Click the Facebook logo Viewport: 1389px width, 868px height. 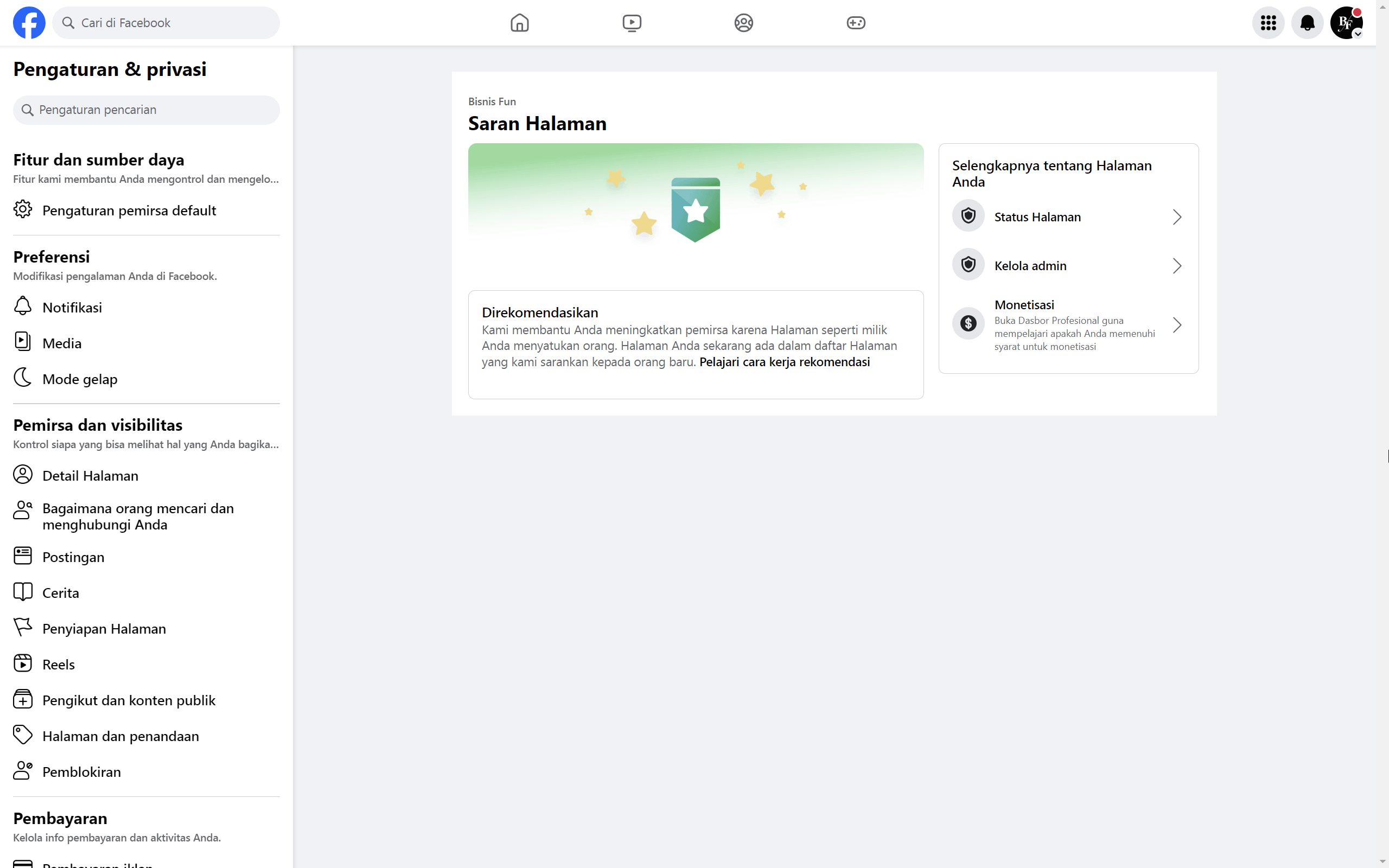[x=29, y=22]
